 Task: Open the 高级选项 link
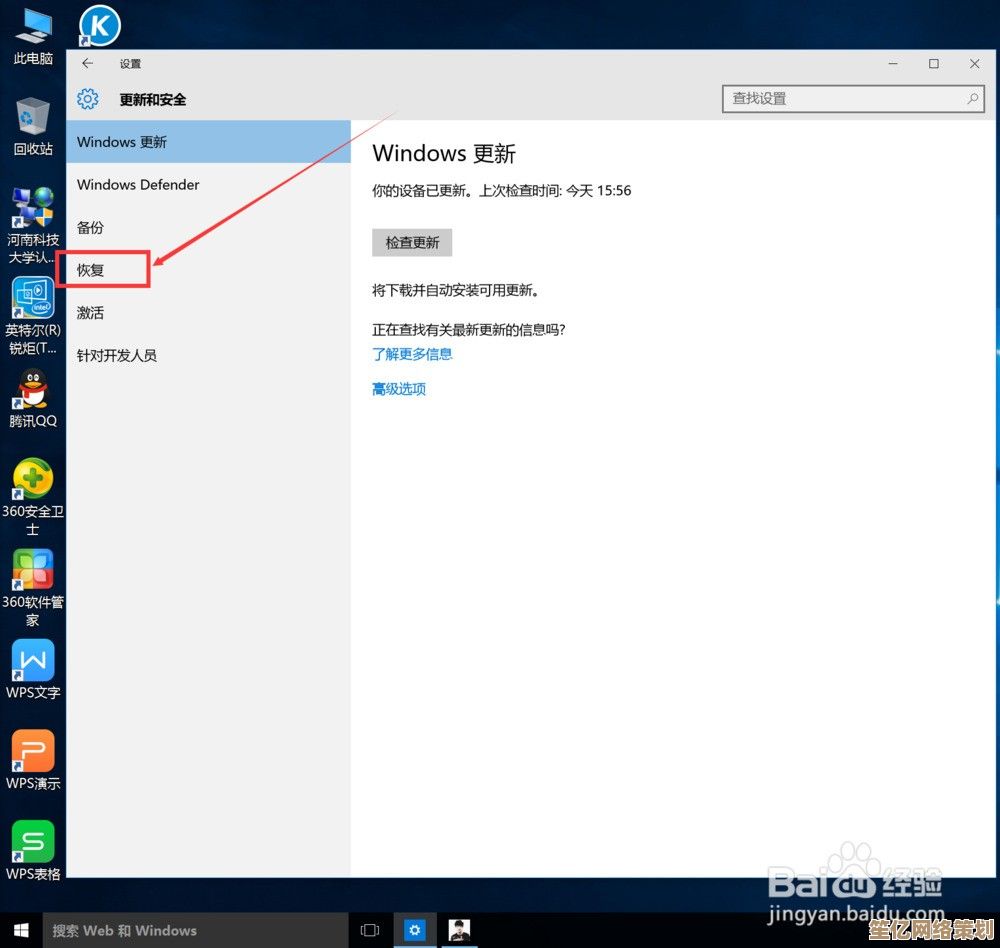click(399, 389)
